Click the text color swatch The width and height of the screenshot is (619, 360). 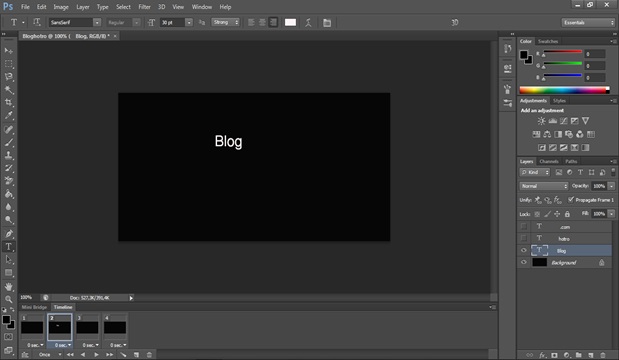pyautogui.click(x=290, y=22)
